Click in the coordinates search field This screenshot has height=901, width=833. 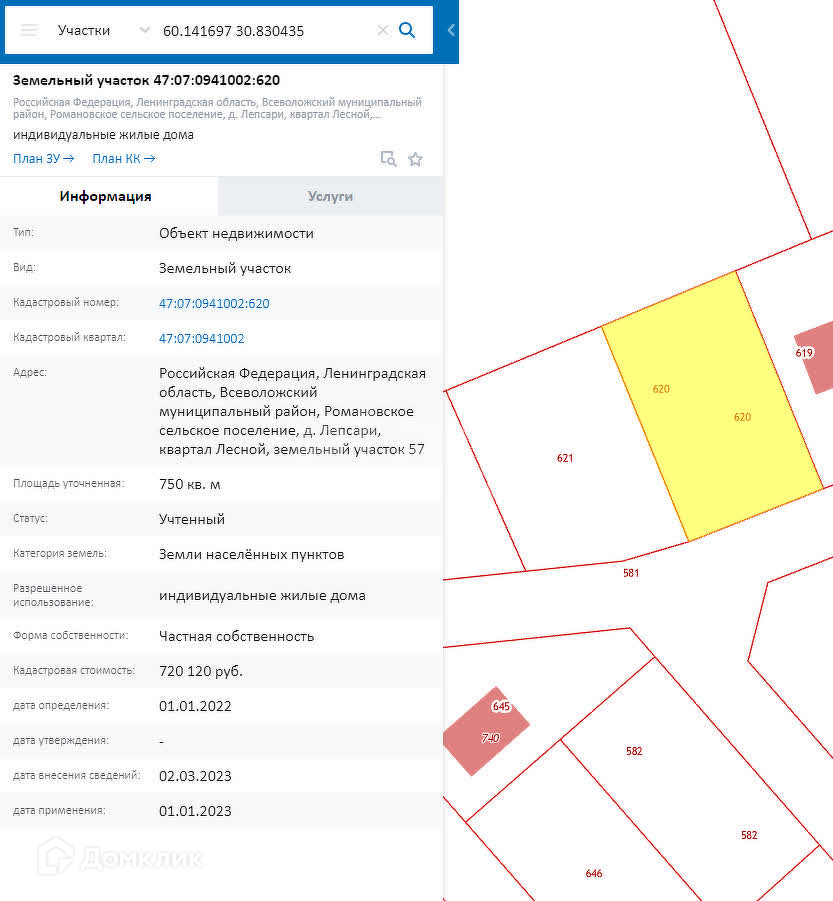click(x=265, y=30)
